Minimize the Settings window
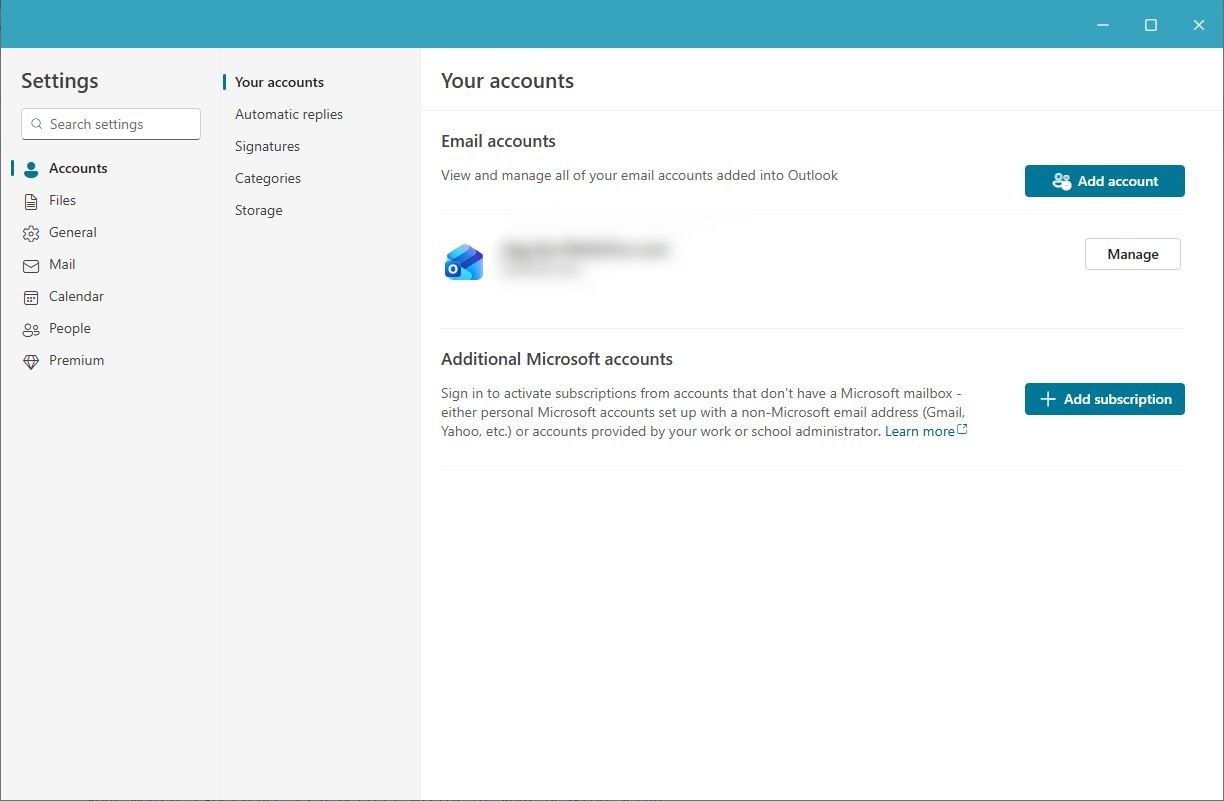 pos(1103,25)
